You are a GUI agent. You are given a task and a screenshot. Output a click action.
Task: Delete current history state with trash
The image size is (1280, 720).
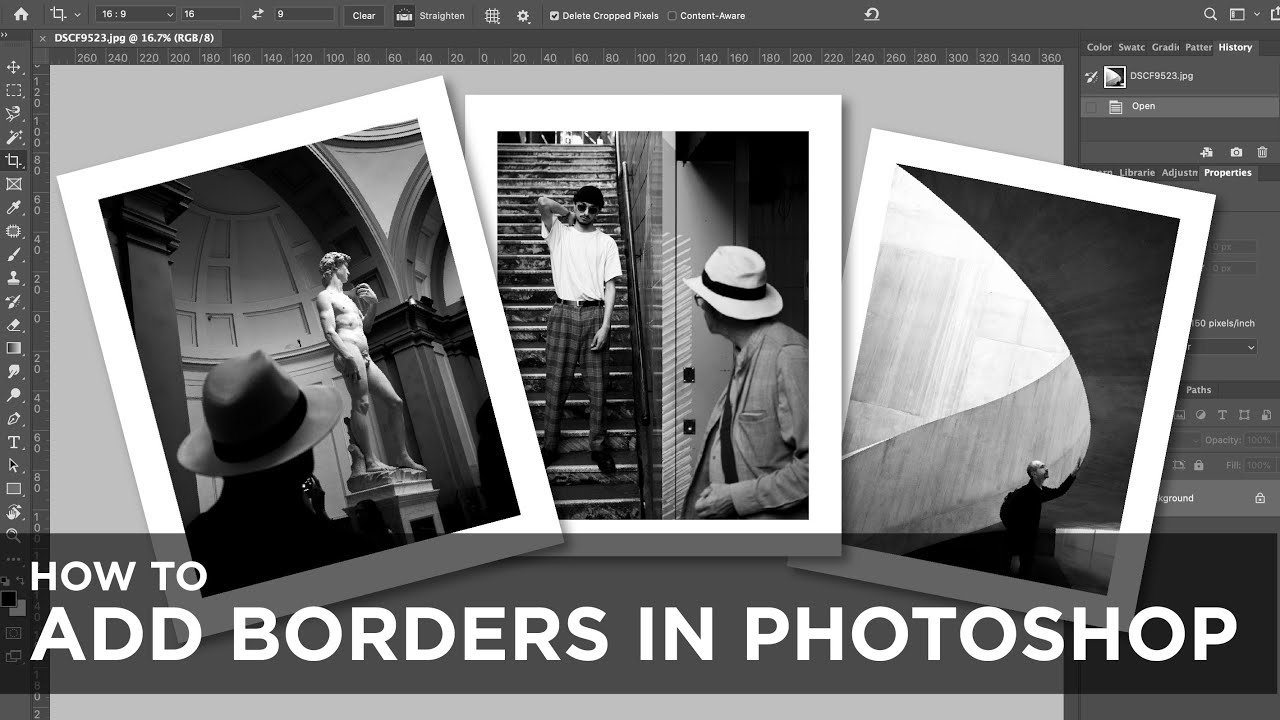(x=1262, y=152)
